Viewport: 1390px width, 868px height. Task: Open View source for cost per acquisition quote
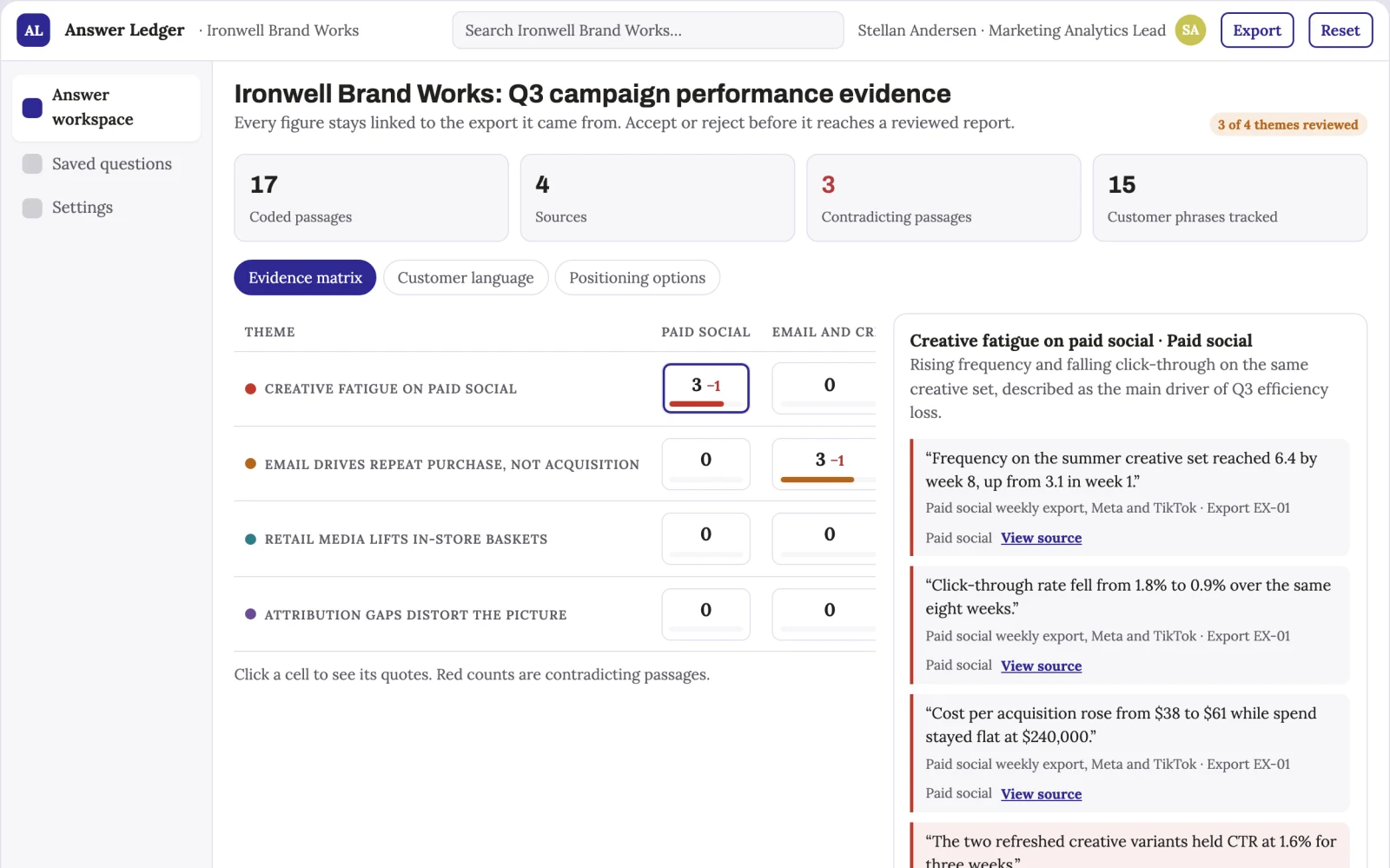coord(1042,794)
